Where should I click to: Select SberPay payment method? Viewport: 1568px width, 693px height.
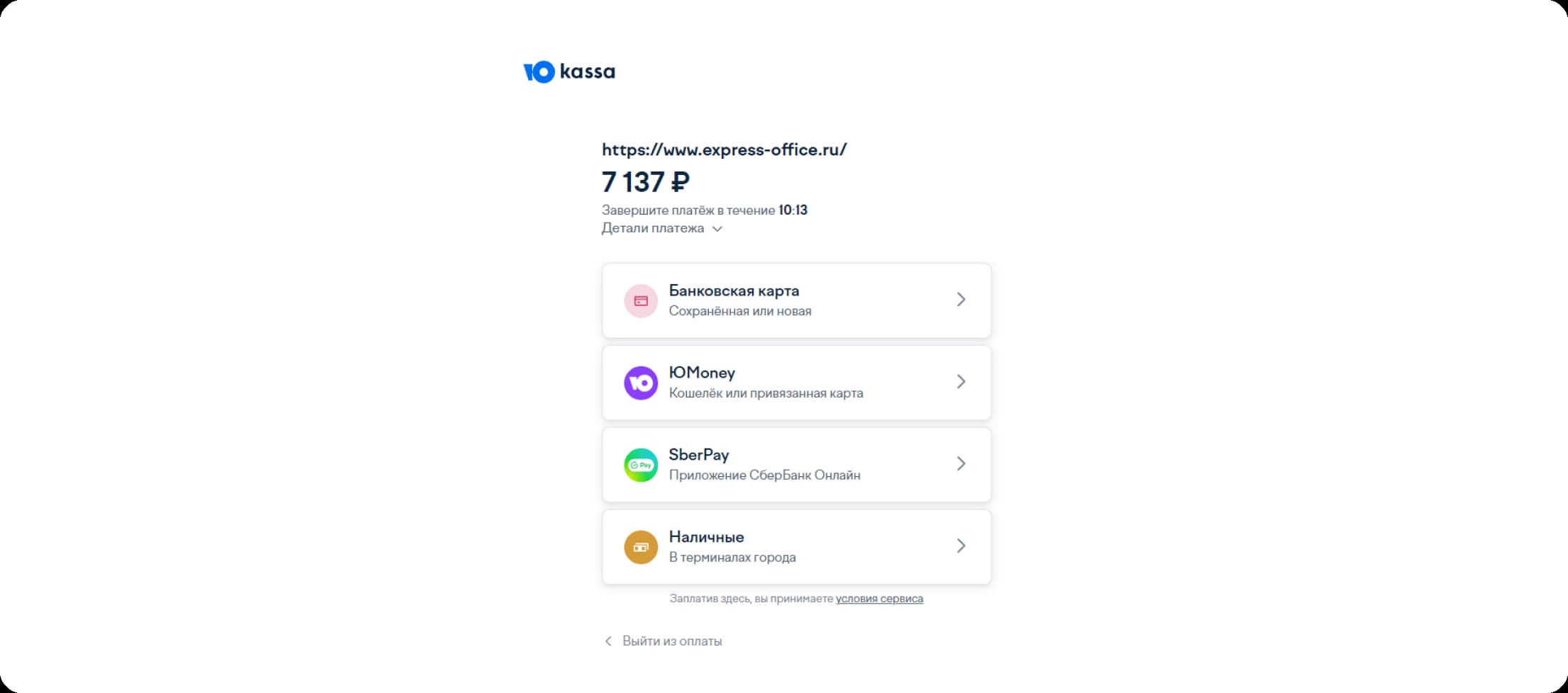pos(796,465)
